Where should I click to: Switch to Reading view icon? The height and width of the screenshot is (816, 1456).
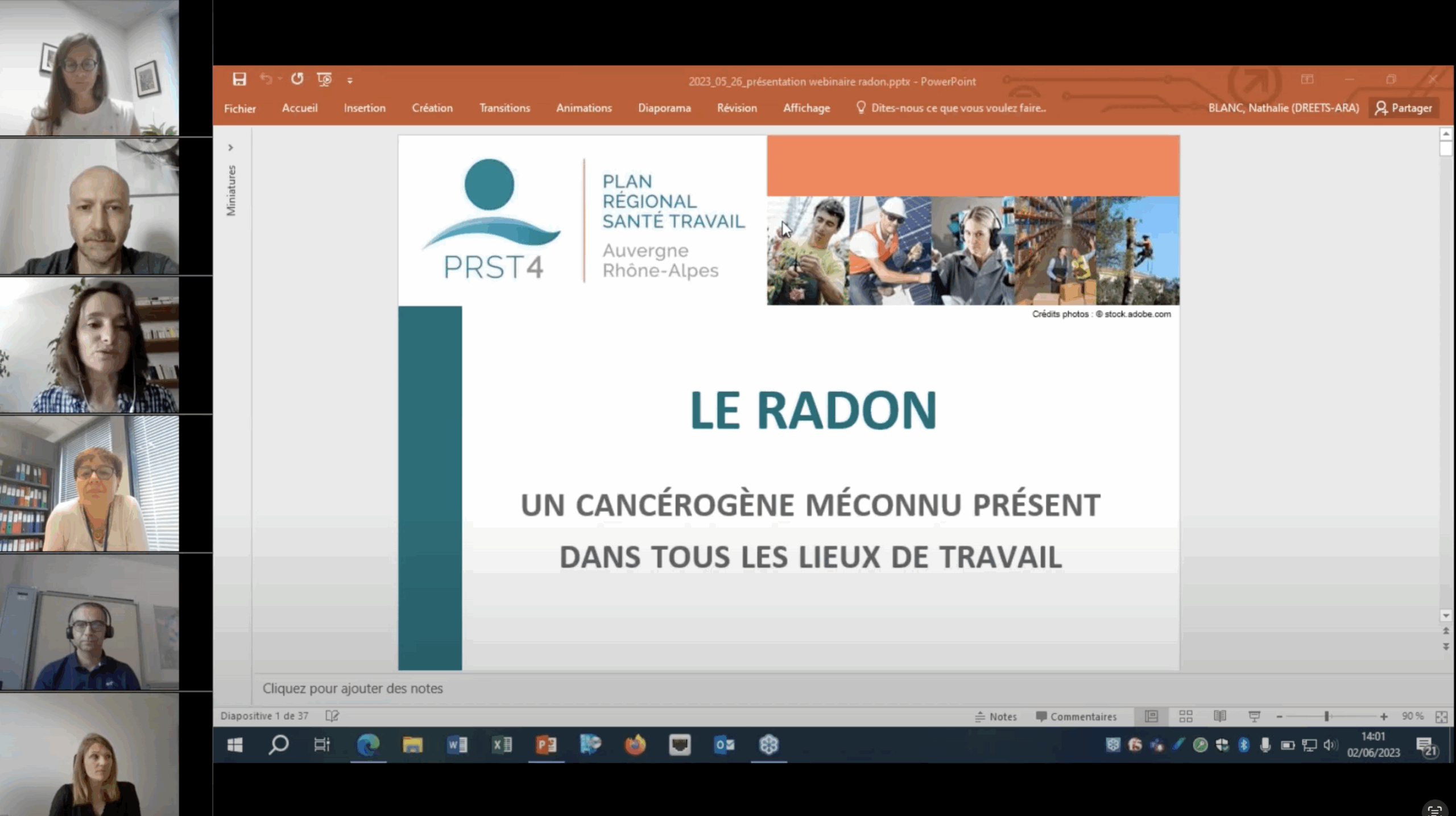[1219, 716]
